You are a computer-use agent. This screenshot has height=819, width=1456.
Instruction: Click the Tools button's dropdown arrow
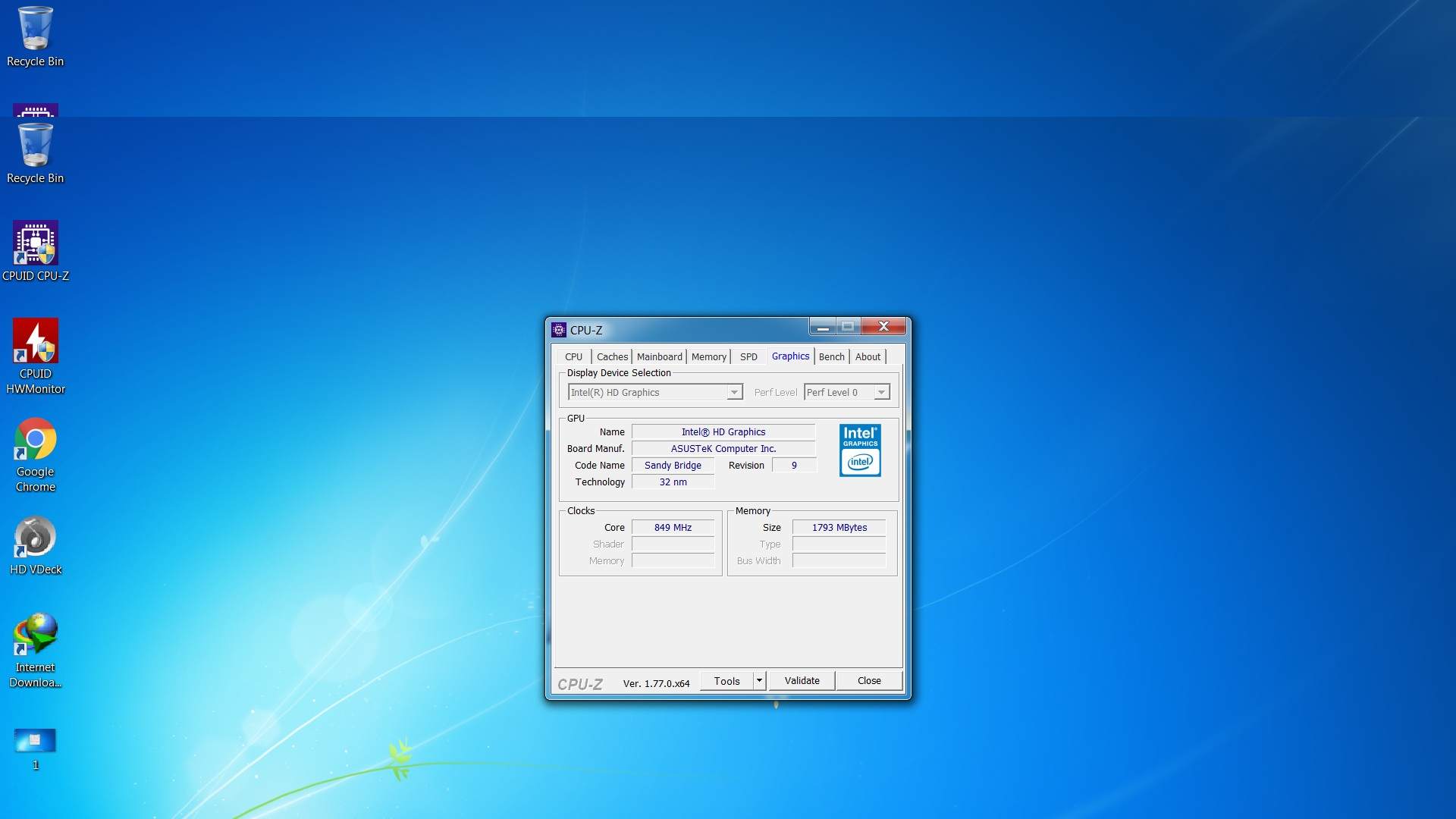click(759, 681)
